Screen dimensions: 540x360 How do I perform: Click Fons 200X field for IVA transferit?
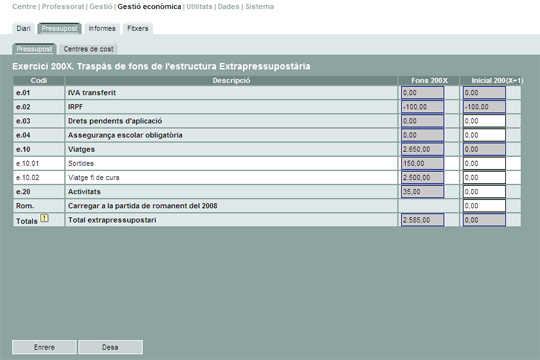coord(423,93)
